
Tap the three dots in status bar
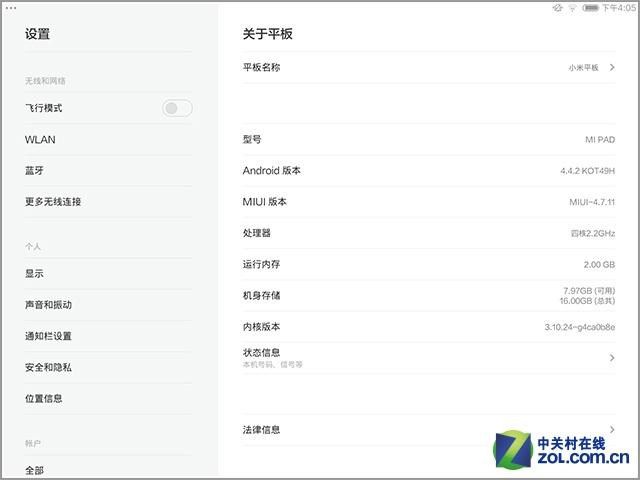point(11,8)
